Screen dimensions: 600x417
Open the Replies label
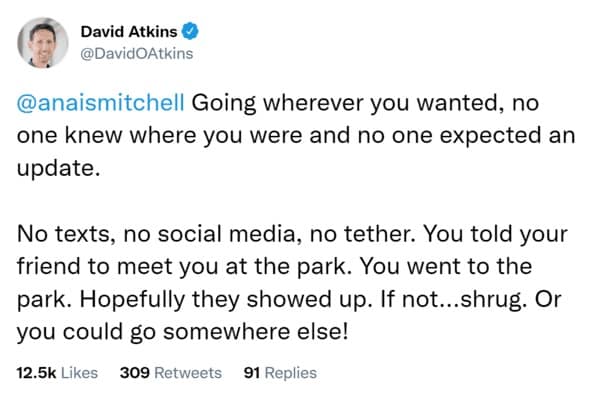click(293, 373)
